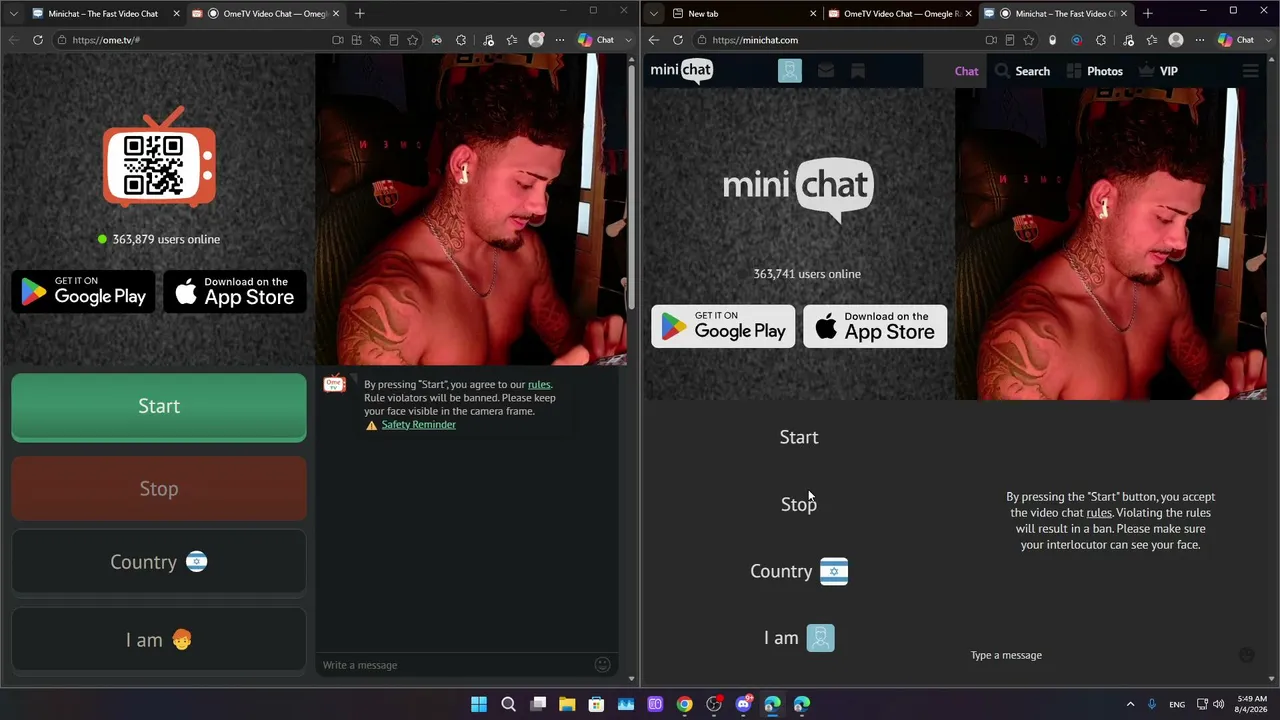Click the OmeTV 'Write a message' field

tap(455, 665)
